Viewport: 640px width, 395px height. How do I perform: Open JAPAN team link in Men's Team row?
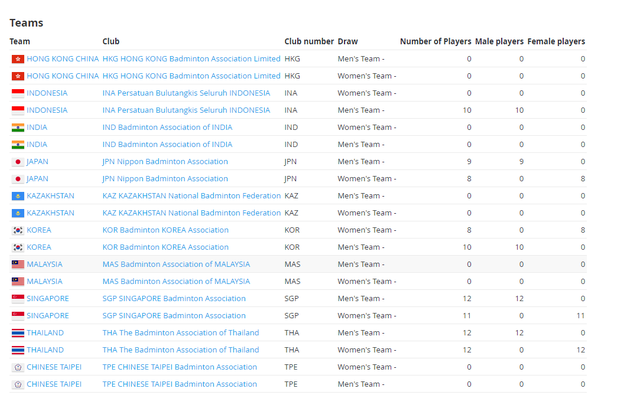[37, 162]
